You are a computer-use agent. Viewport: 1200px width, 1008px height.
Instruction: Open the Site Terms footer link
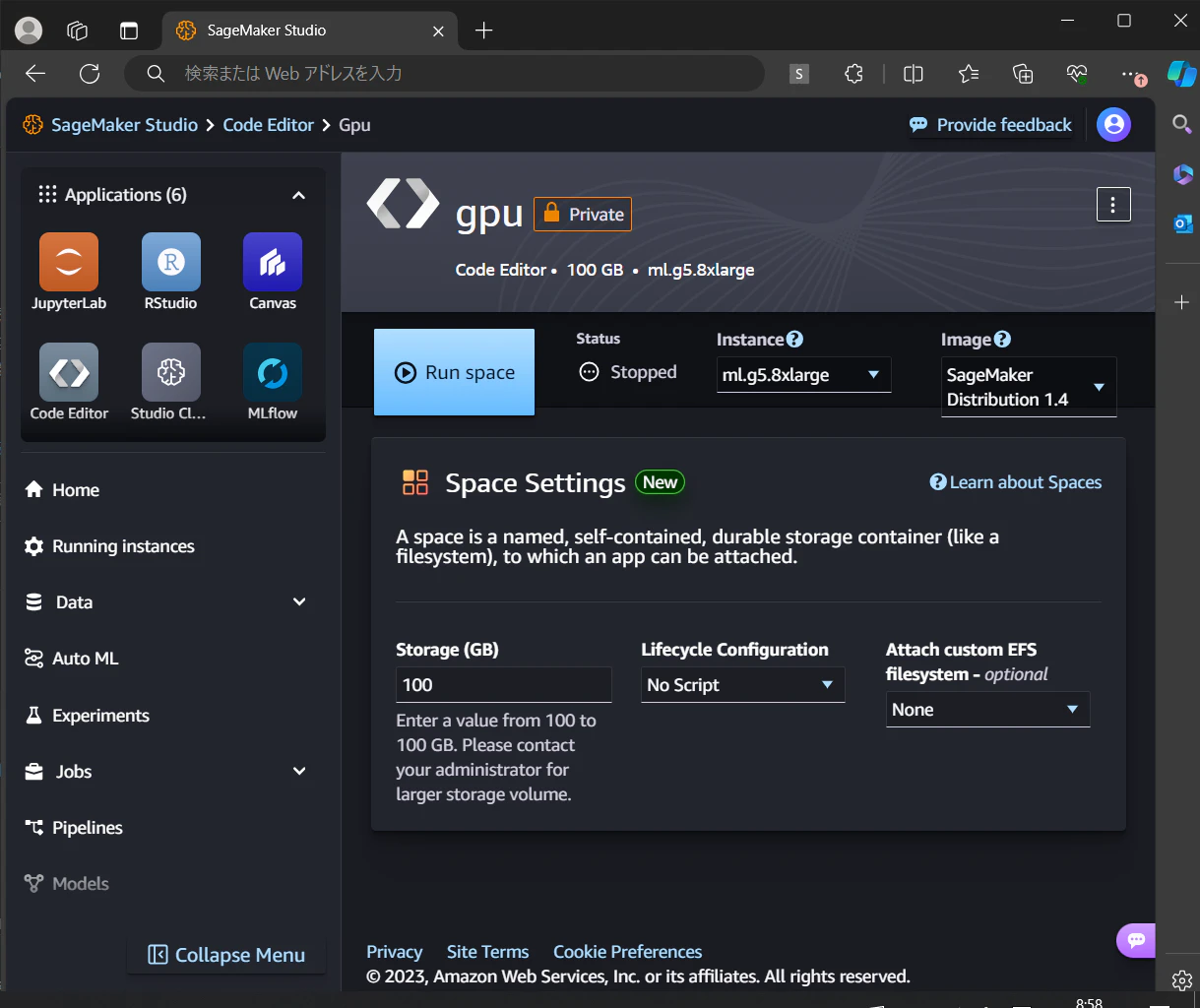[x=487, y=952]
